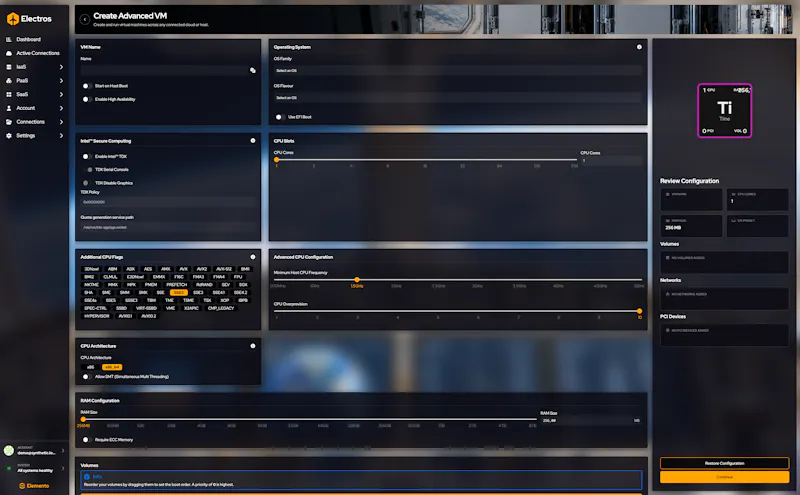The image size is (800, 495).
Task: Expand the SaaS sidebar menu chevron
Action: [61, 94]
